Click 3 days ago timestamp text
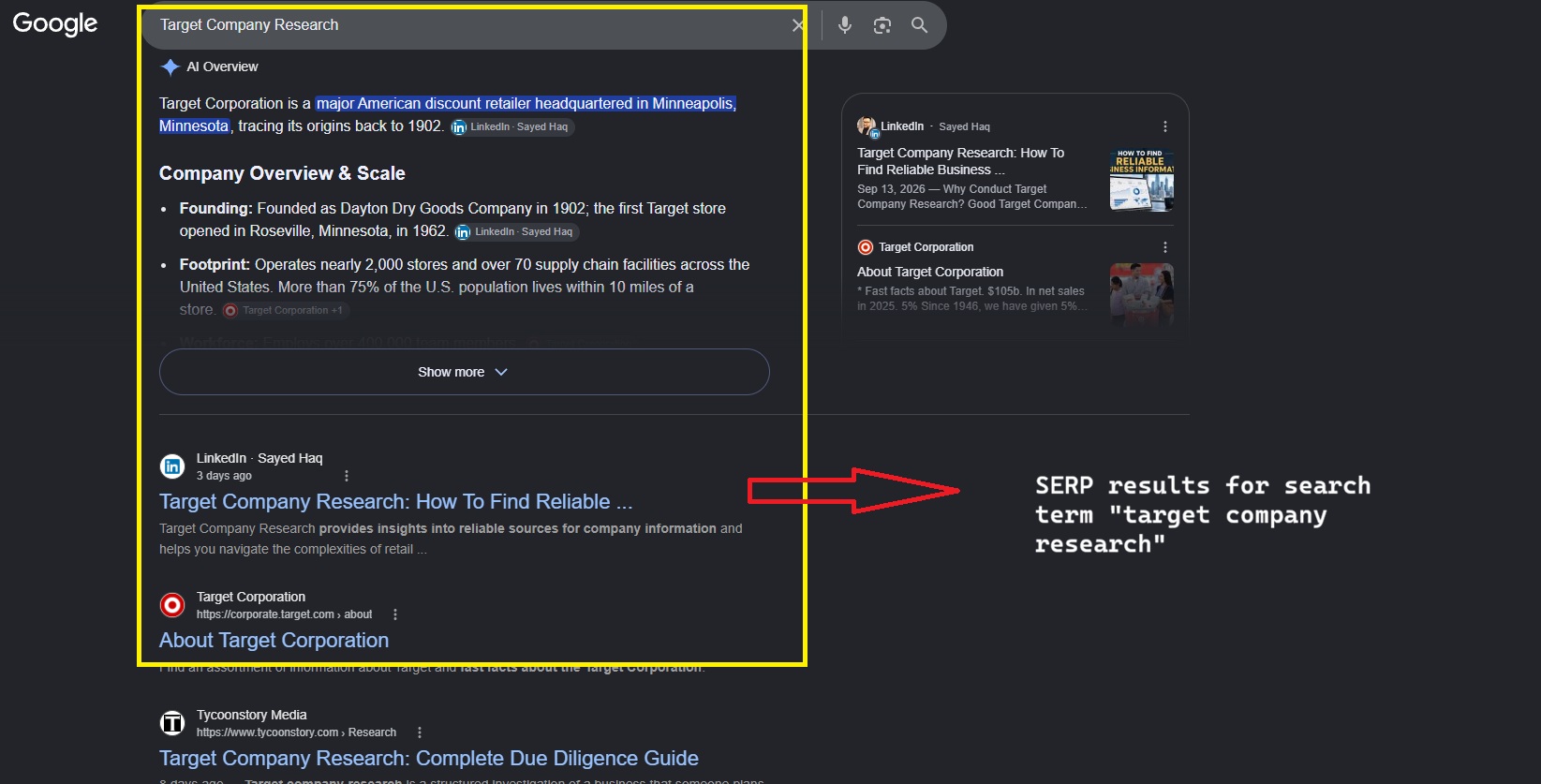Viewport: 1541px width, 784px height. pyautogui.click(x=224, y=476)
